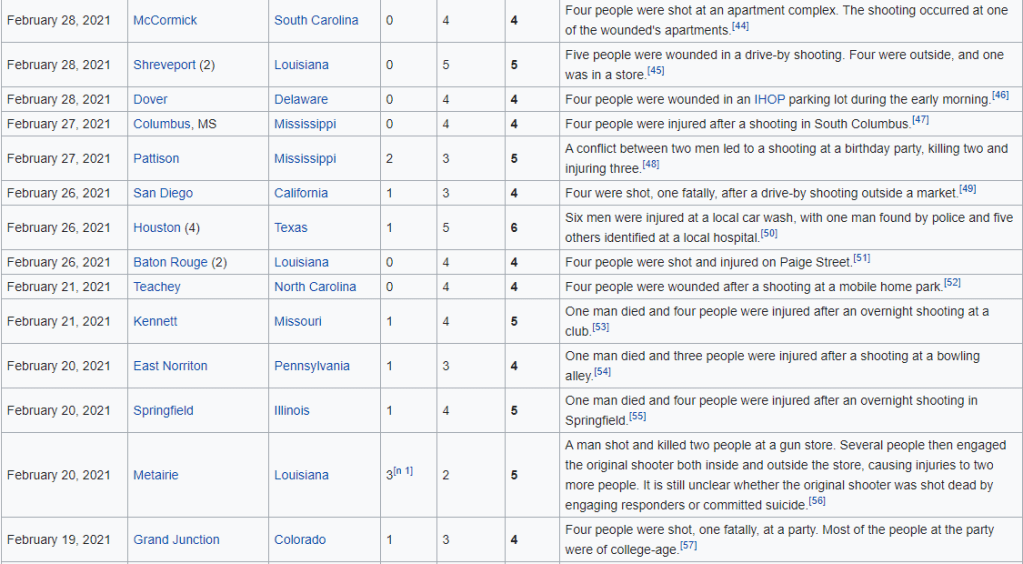Open the Pattison city link
This screenshot has width=1023, height=564.
point(157,158)
